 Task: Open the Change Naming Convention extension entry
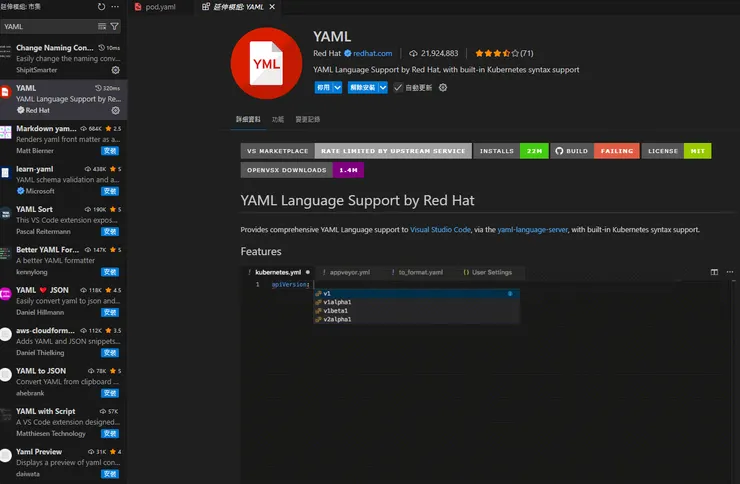64,59
